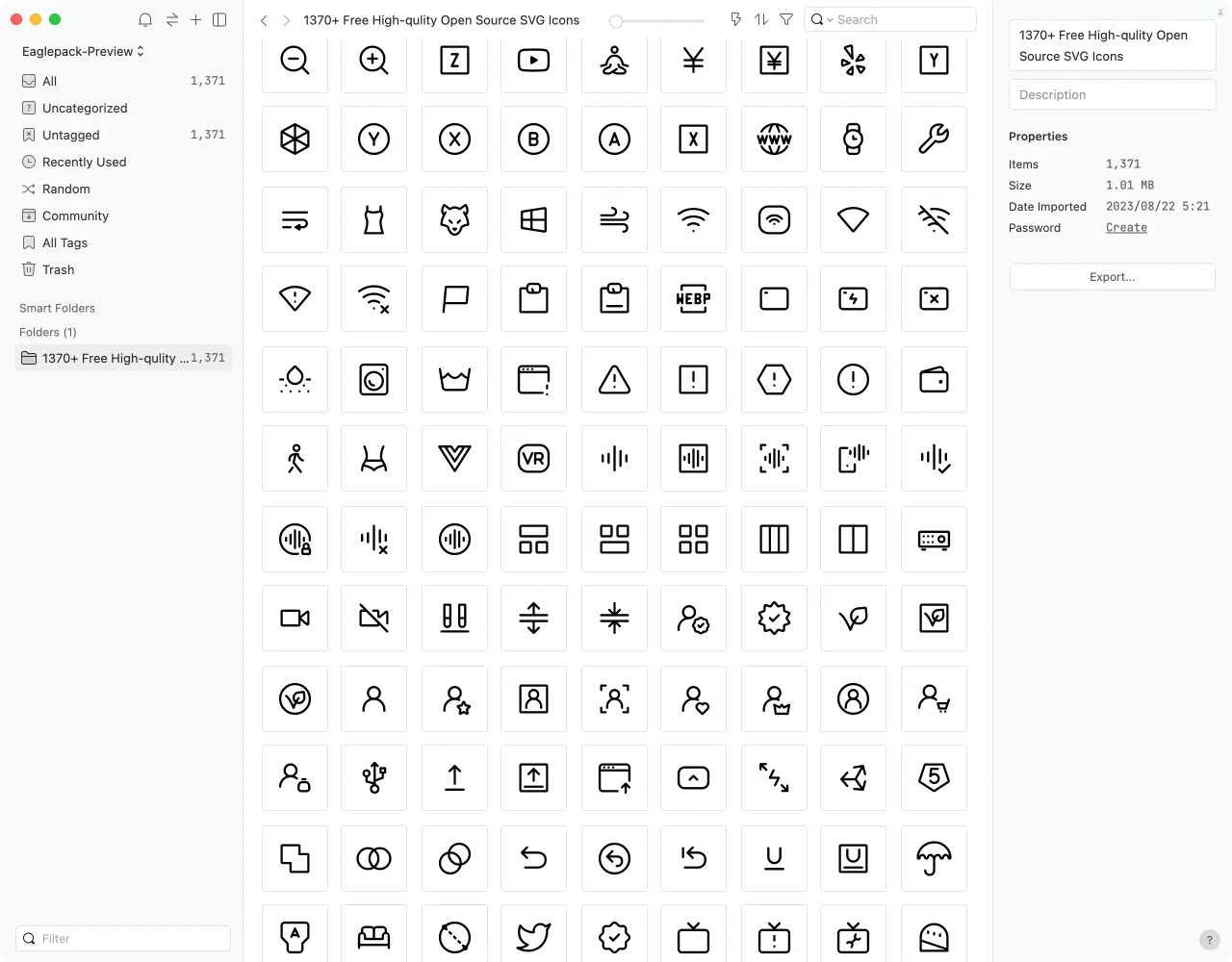This screenshot has height=962, width=1232.
Task: Click the notifications bell icon
Action: point(145,19)
